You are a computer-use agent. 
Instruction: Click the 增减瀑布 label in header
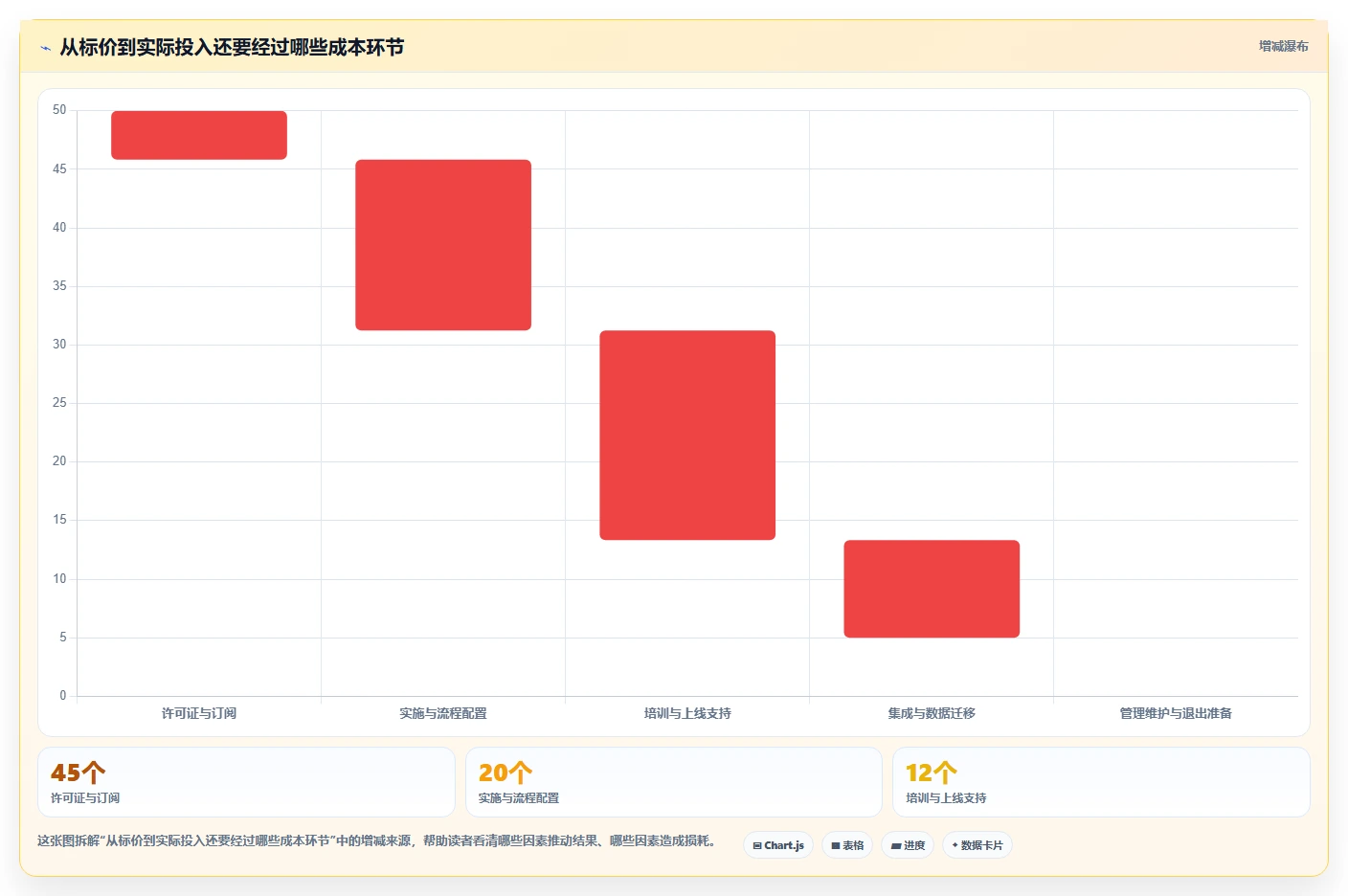1283,46
